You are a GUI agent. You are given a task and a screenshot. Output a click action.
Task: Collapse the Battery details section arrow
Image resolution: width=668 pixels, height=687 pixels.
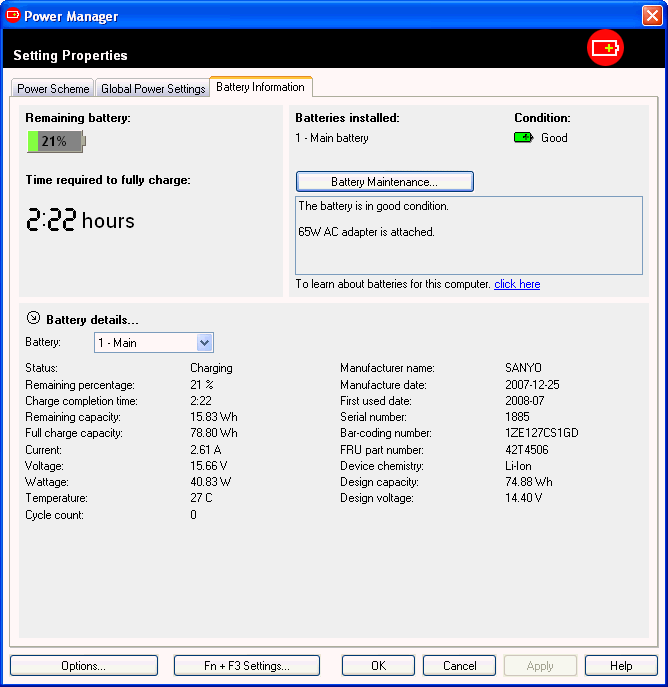pyautogui.click(x=33, y=319)
